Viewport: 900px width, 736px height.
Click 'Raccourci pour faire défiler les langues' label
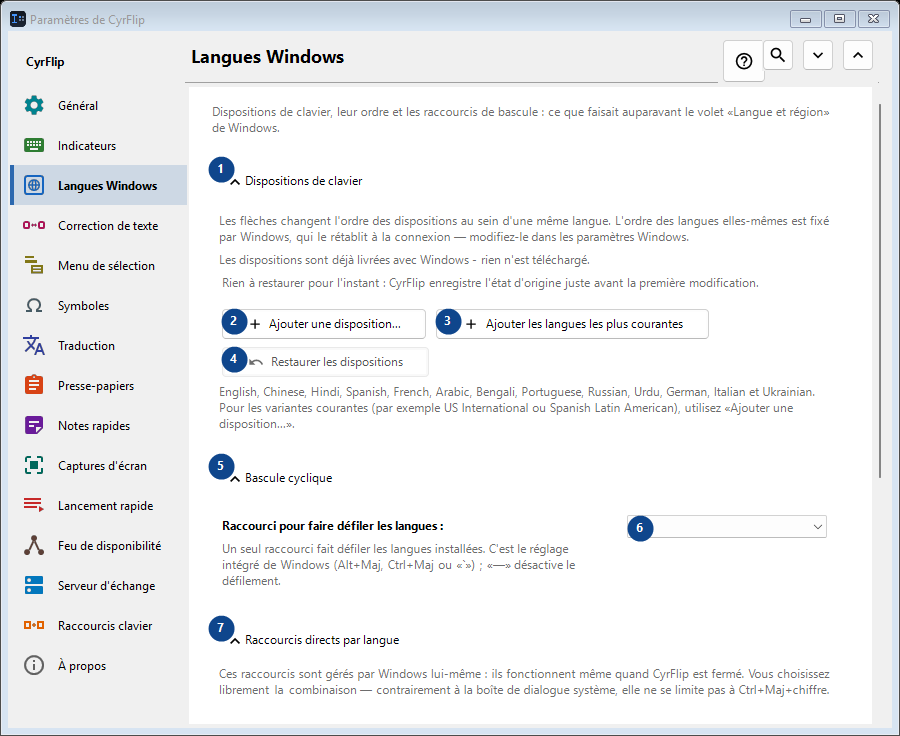coord(333,526)
